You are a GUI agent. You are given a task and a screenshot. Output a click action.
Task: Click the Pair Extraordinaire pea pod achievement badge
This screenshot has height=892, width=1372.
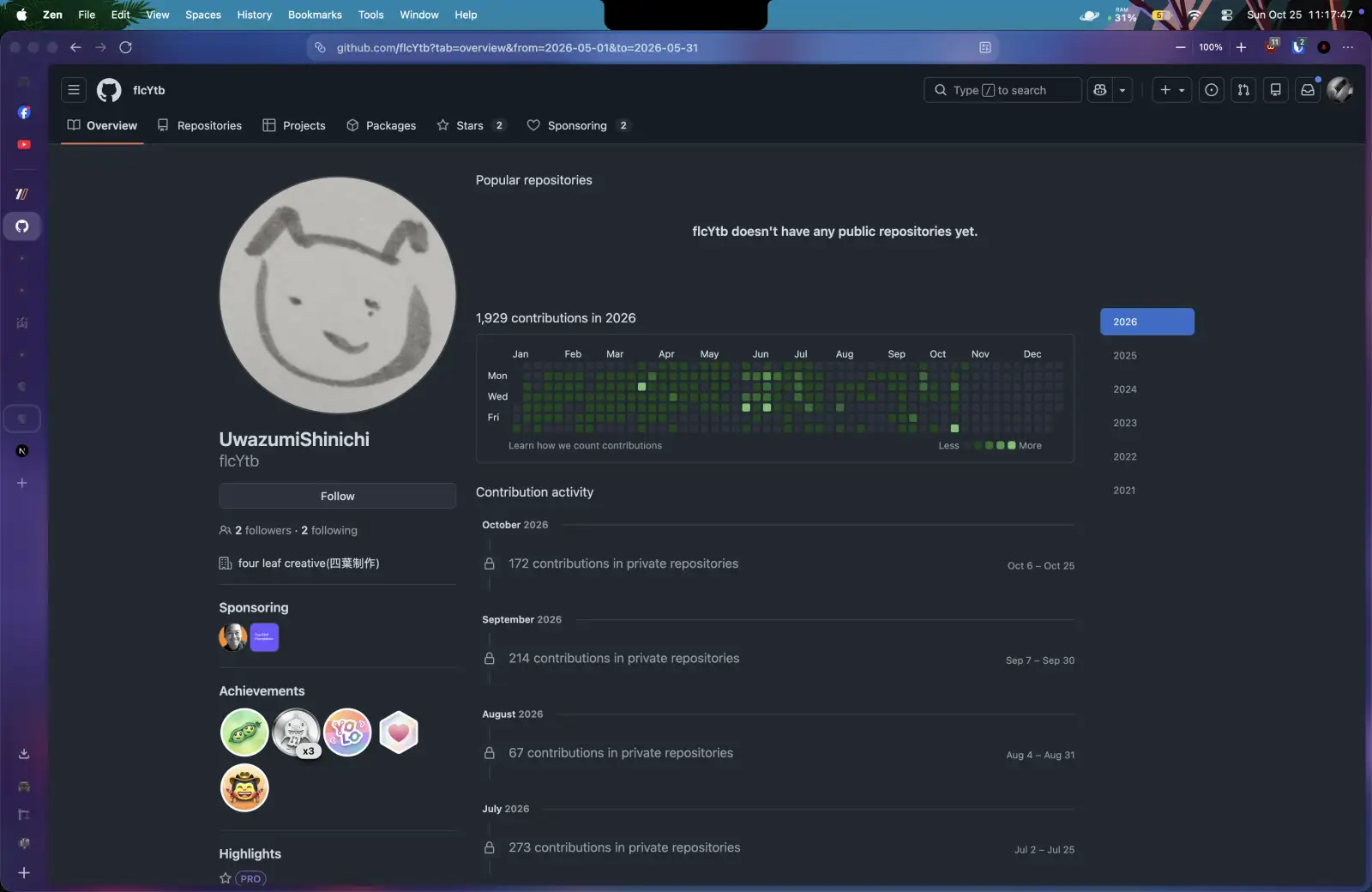(x=244, y=732)
